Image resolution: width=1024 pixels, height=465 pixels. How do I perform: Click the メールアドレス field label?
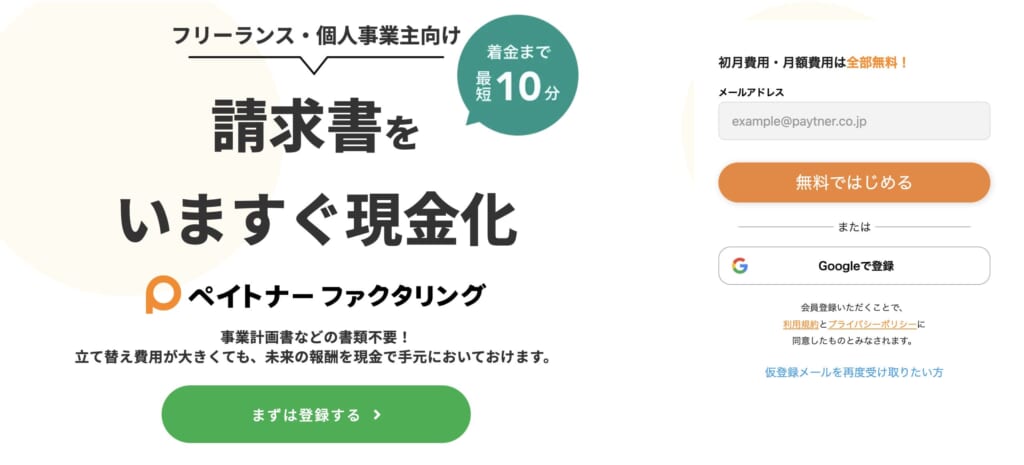tap(751, 92)
